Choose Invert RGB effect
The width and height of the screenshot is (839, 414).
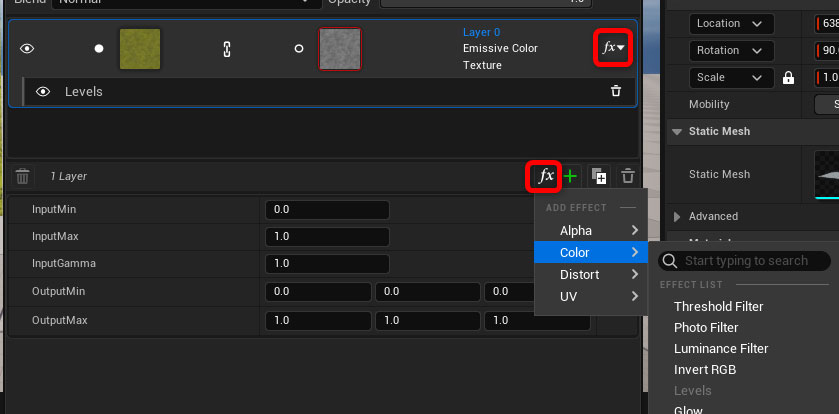pos(705,370)
